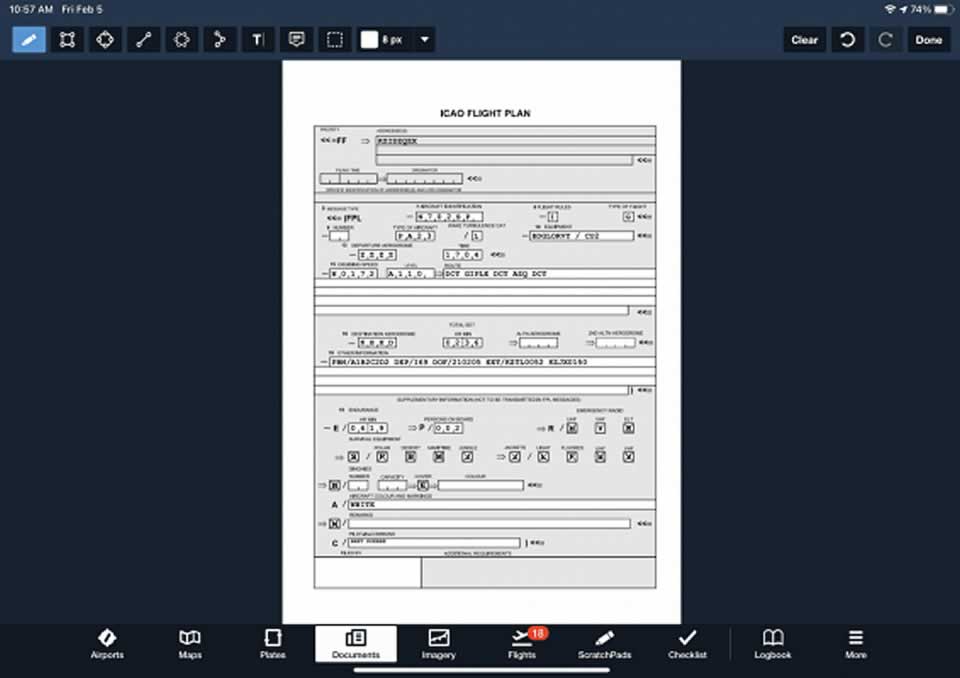Select the Polygon shape tool
Viewport: 960px width, 678px height.
click(182, 40)
